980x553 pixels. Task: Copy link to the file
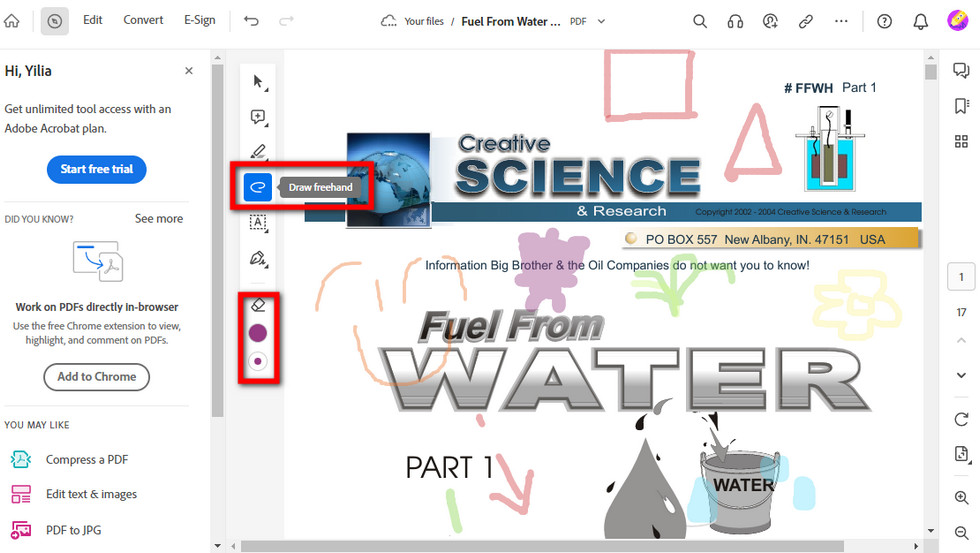tap(806, 21)
